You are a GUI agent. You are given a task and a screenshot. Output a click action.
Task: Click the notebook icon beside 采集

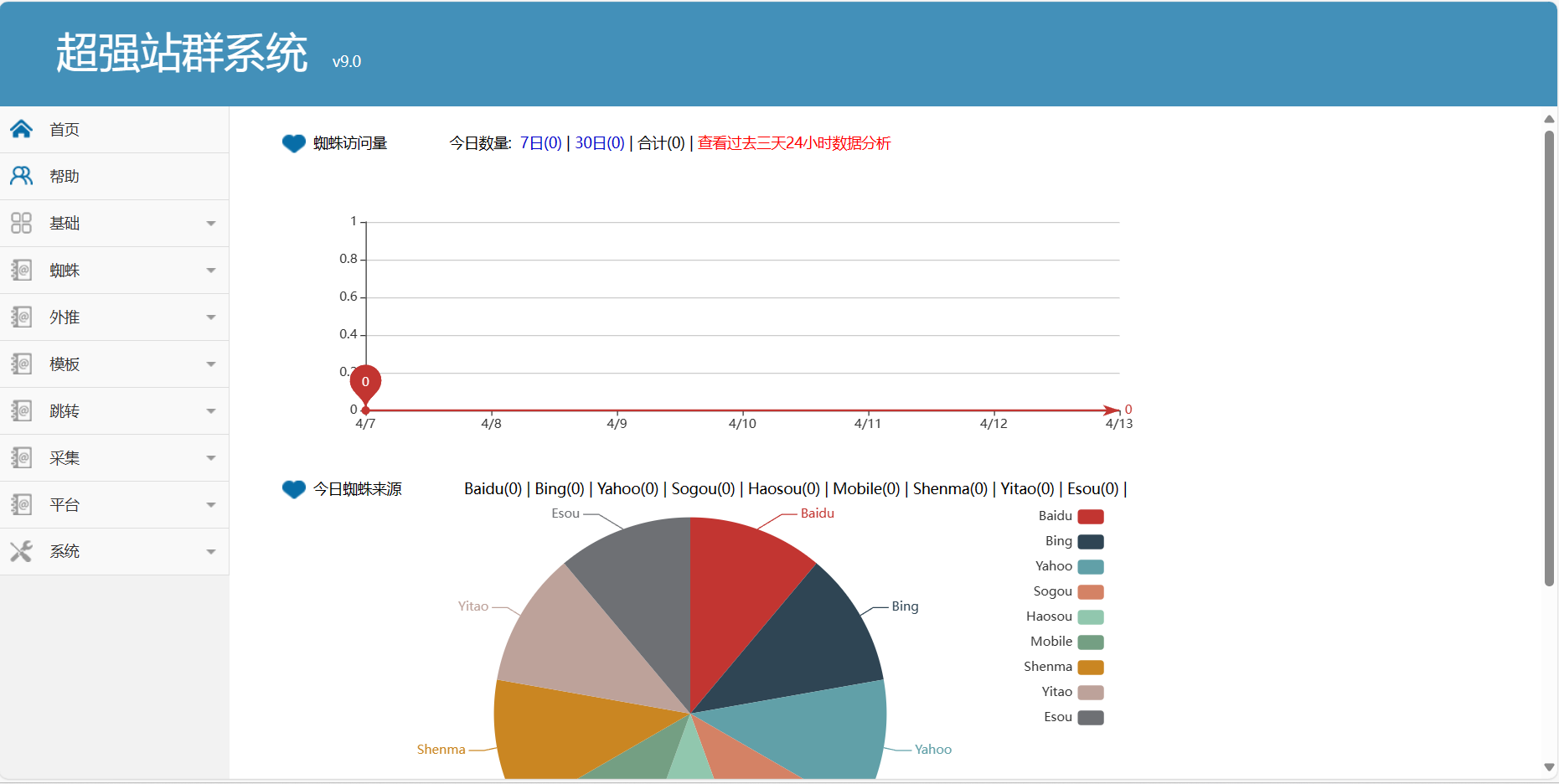coord(21,457)
